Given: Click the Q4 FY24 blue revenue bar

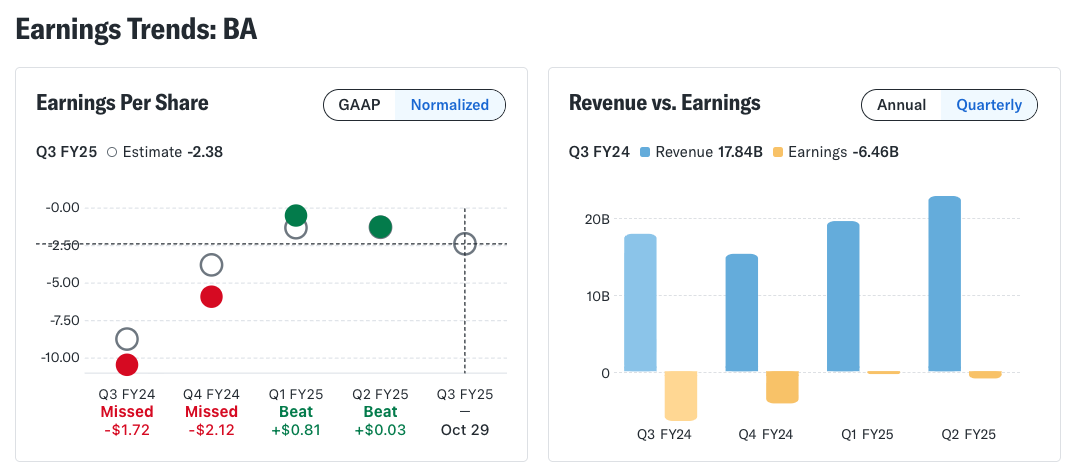Looking at the screenshot, I should [x=742, y=313].
